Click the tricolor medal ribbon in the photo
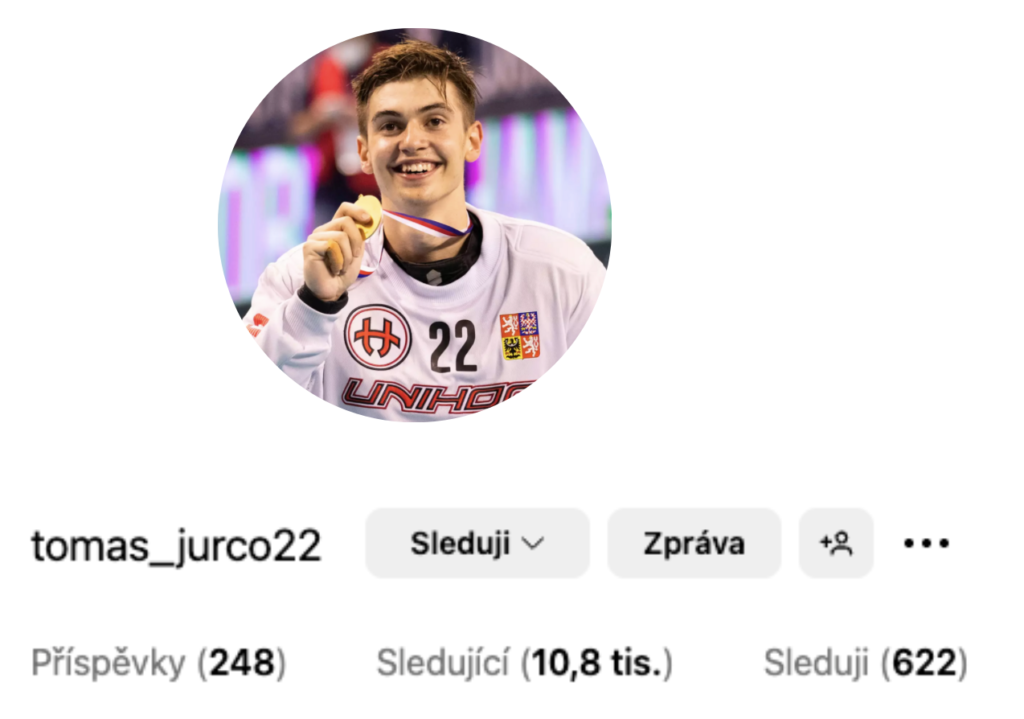This screenshot has width=1024, height=719. (428, 223)
